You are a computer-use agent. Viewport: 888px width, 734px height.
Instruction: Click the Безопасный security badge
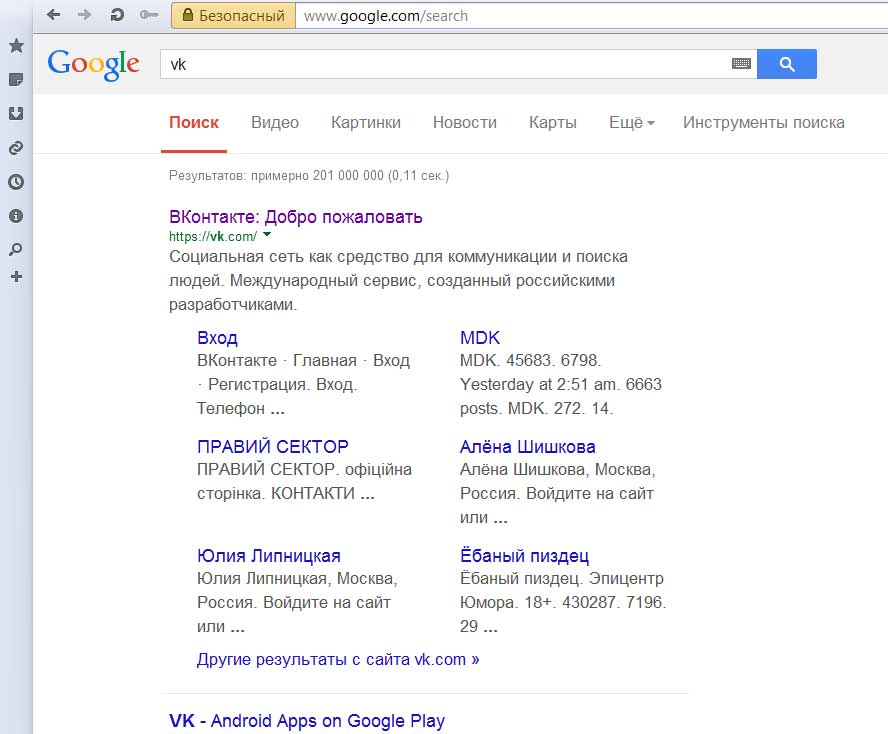(233, 16)
